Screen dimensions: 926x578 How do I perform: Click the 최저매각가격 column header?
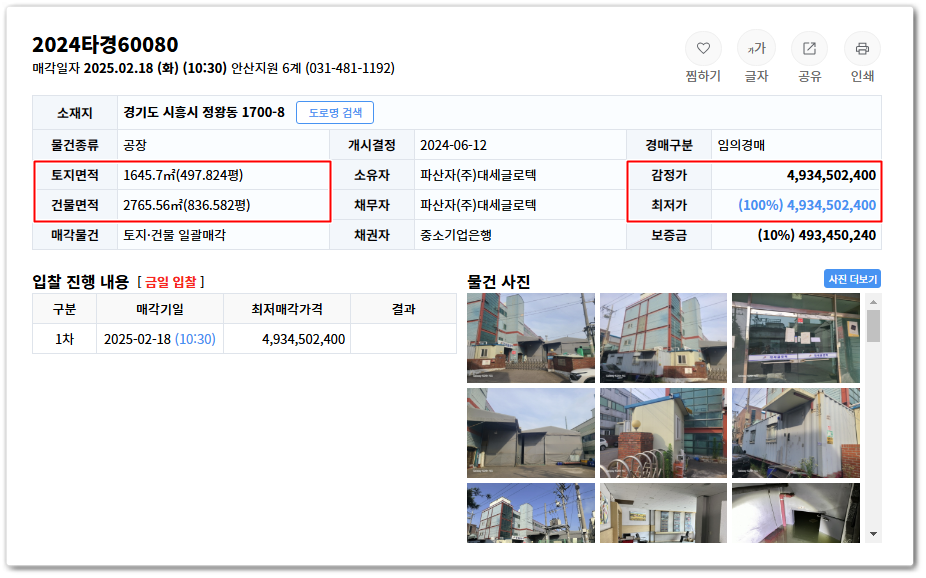click(286, 309)
